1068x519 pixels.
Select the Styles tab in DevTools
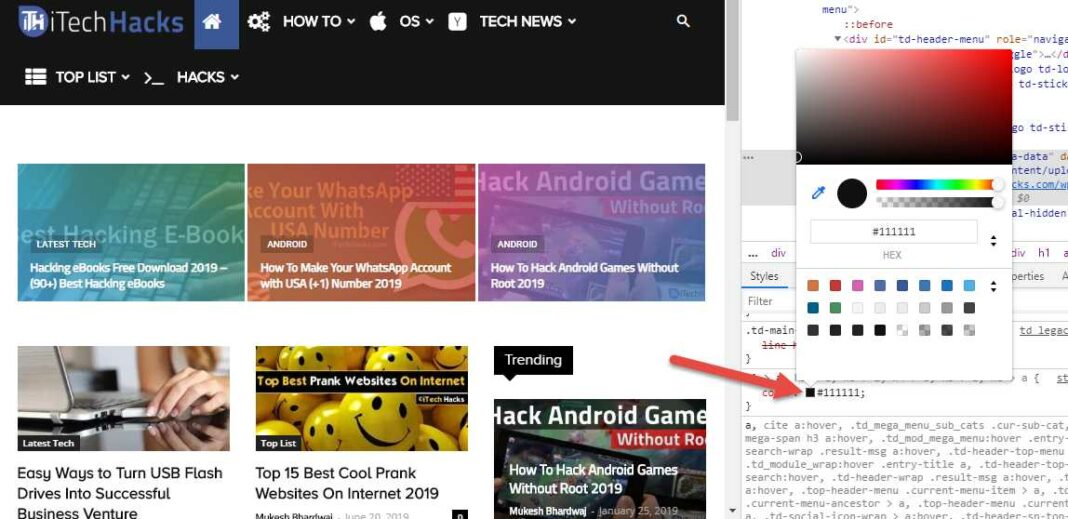[764, 276]
